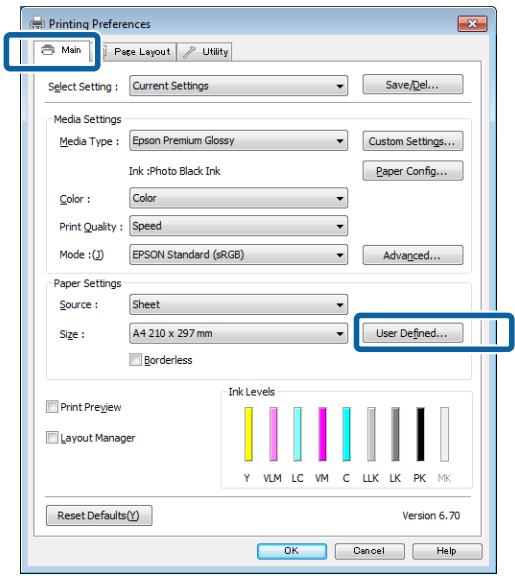Open Help from the dialog
Image resolution: width=515 pixels, height=576 pixels.
447,551
